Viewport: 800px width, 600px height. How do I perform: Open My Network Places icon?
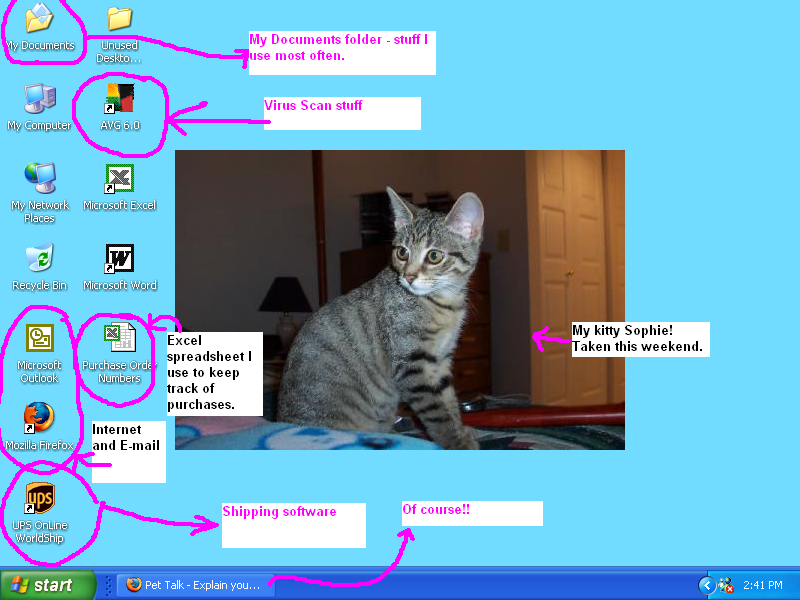point(39,193)
